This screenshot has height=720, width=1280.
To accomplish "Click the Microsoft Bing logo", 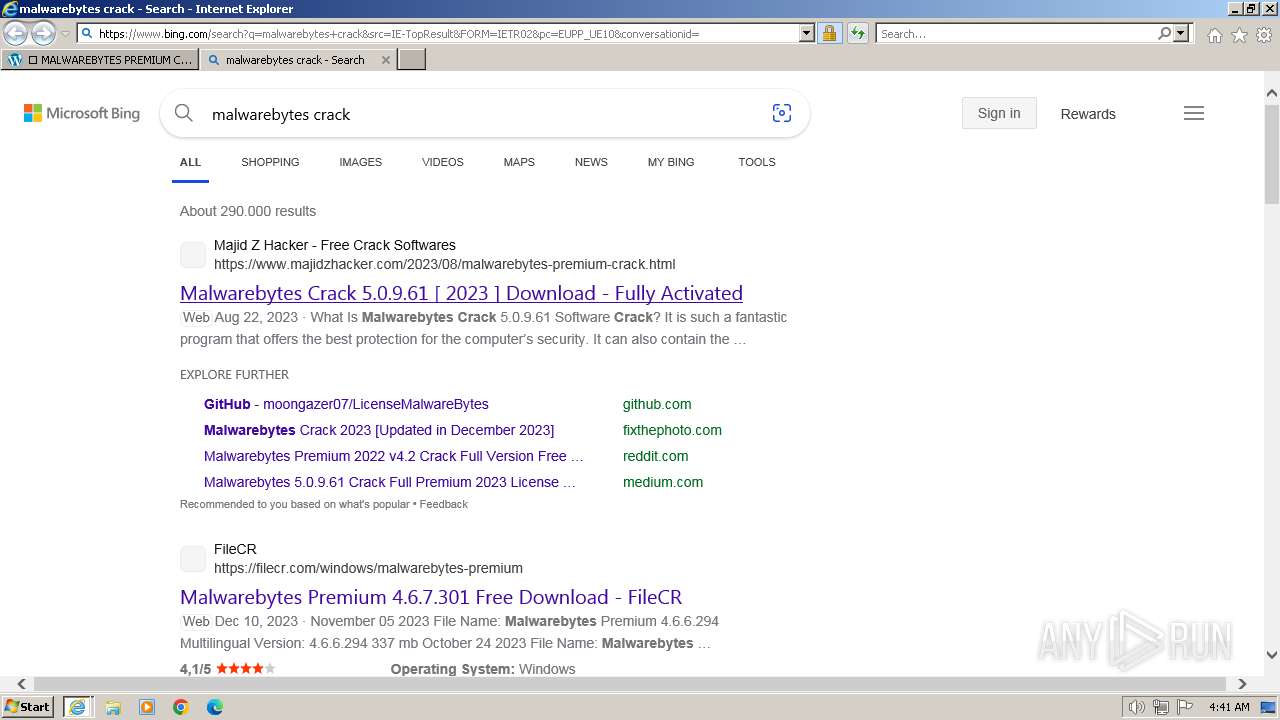I will pos(82,114).
